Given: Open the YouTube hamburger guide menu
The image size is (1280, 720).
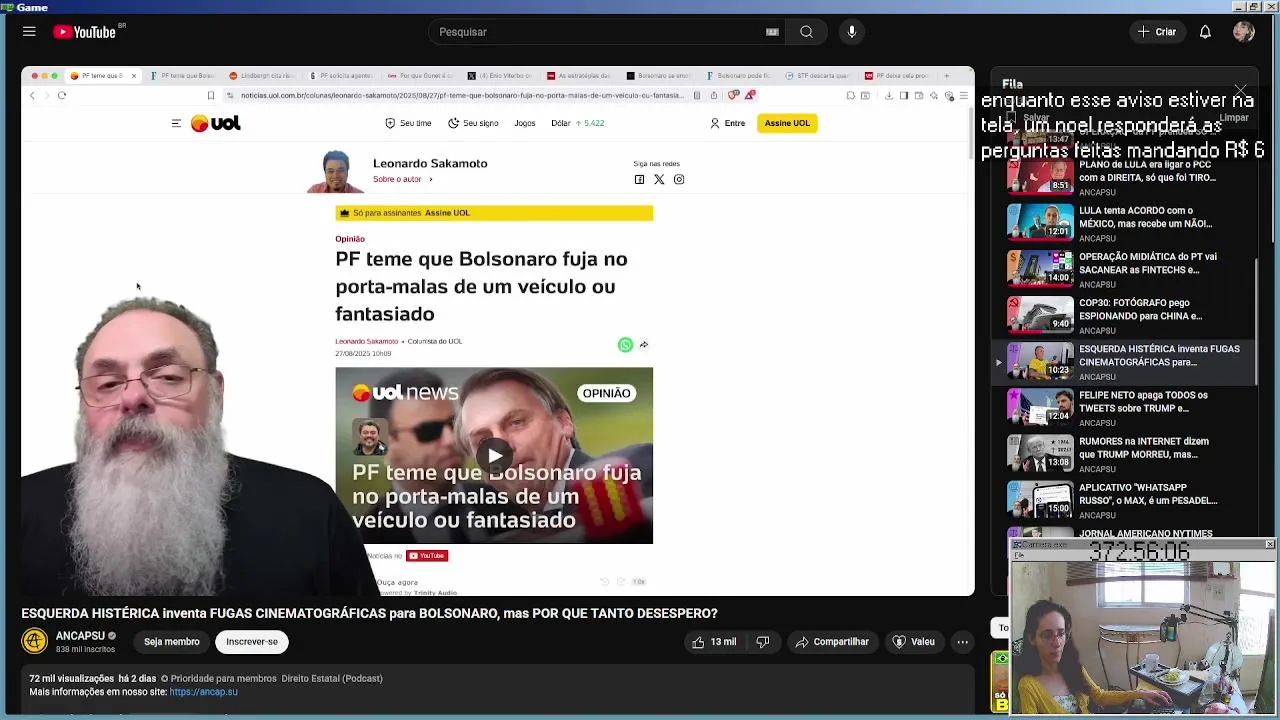Looking at the screenshot, I should click(x=29, y=32).
